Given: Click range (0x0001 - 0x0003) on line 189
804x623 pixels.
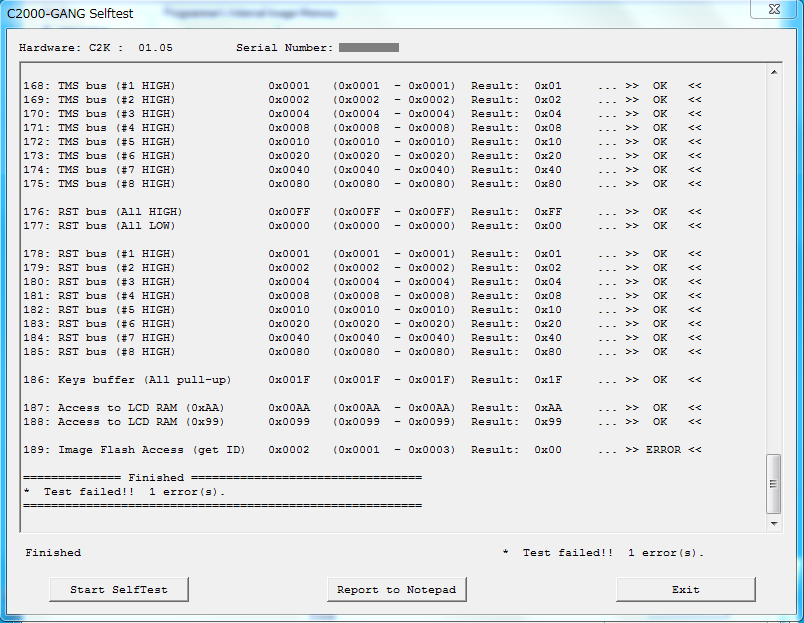Looking at the screenshot, I should tap(394, 450).
